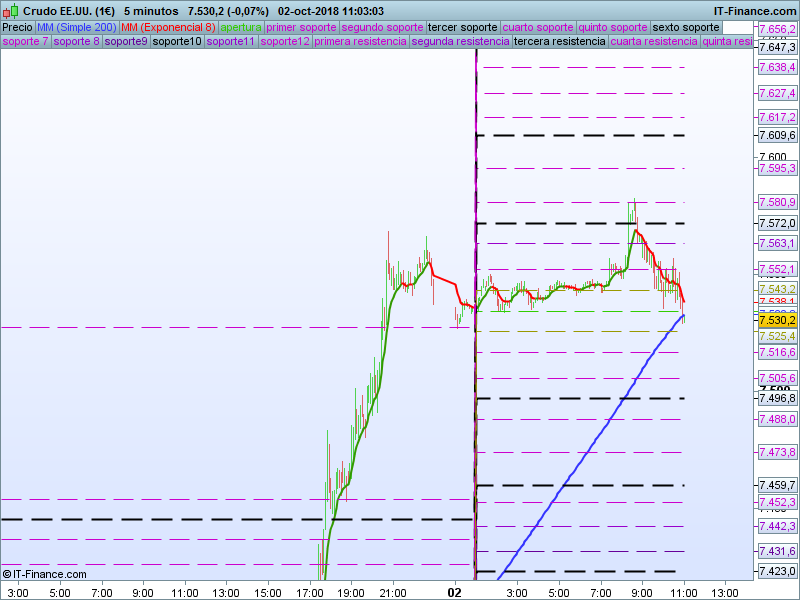
Task: Click the 7.488,0 price level label
Action: tap(777, 419)
